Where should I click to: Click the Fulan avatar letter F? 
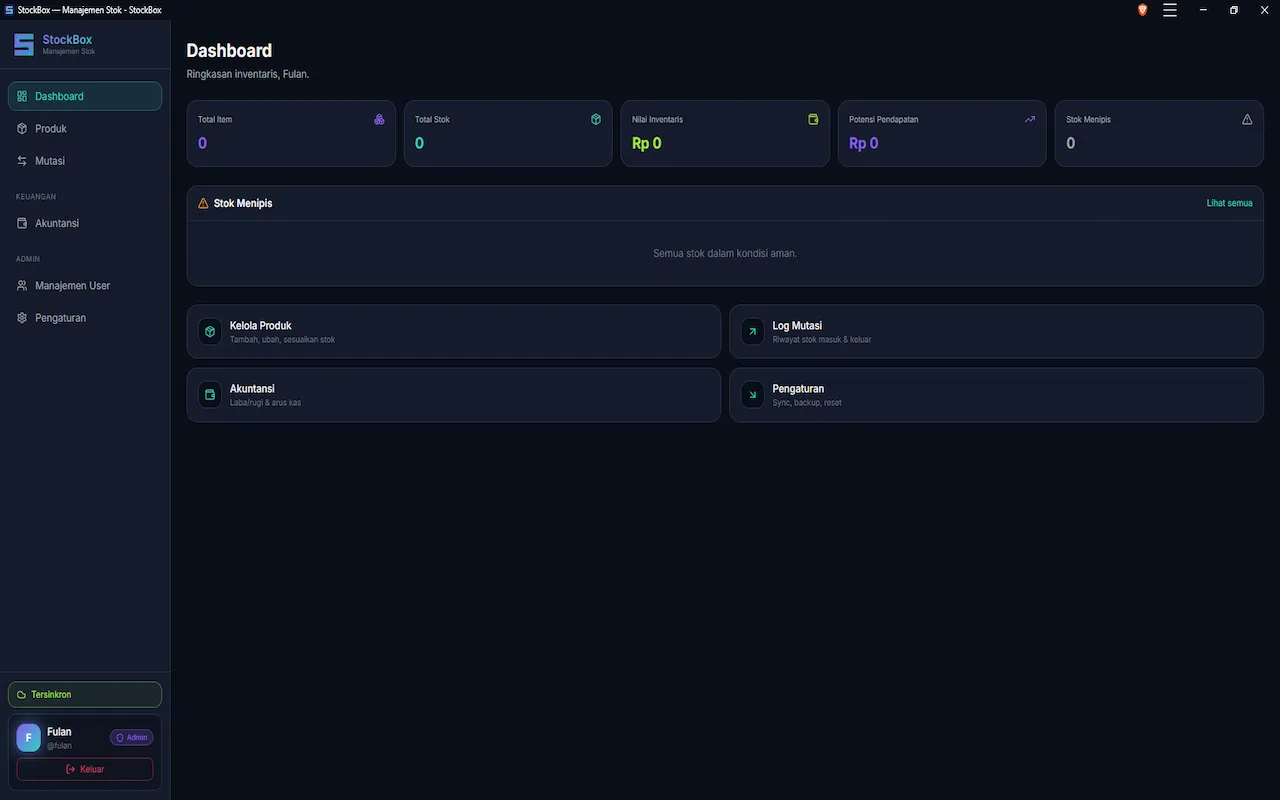pos(28,737)
